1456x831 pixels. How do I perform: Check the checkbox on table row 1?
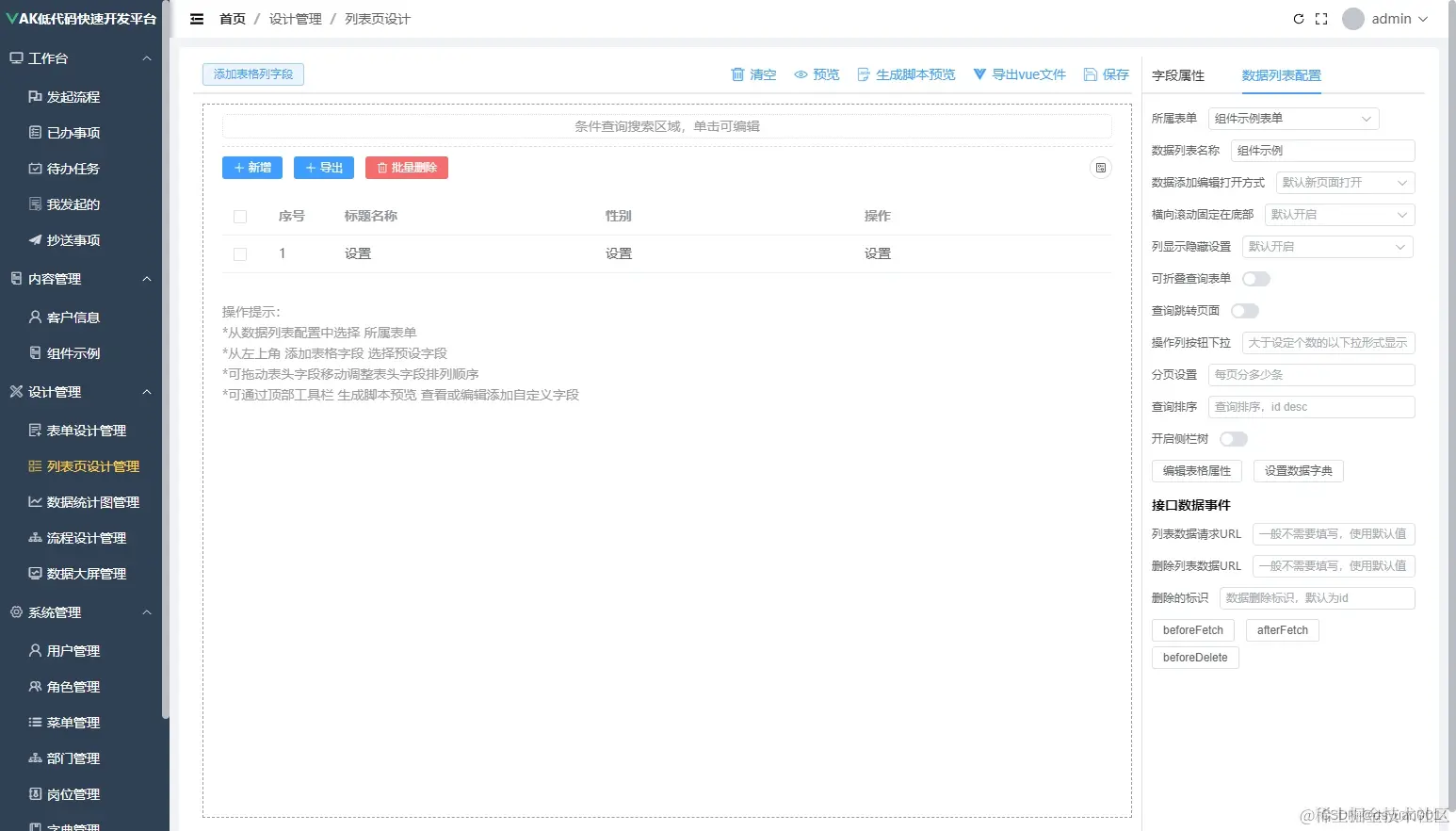[x=240, y=253]
